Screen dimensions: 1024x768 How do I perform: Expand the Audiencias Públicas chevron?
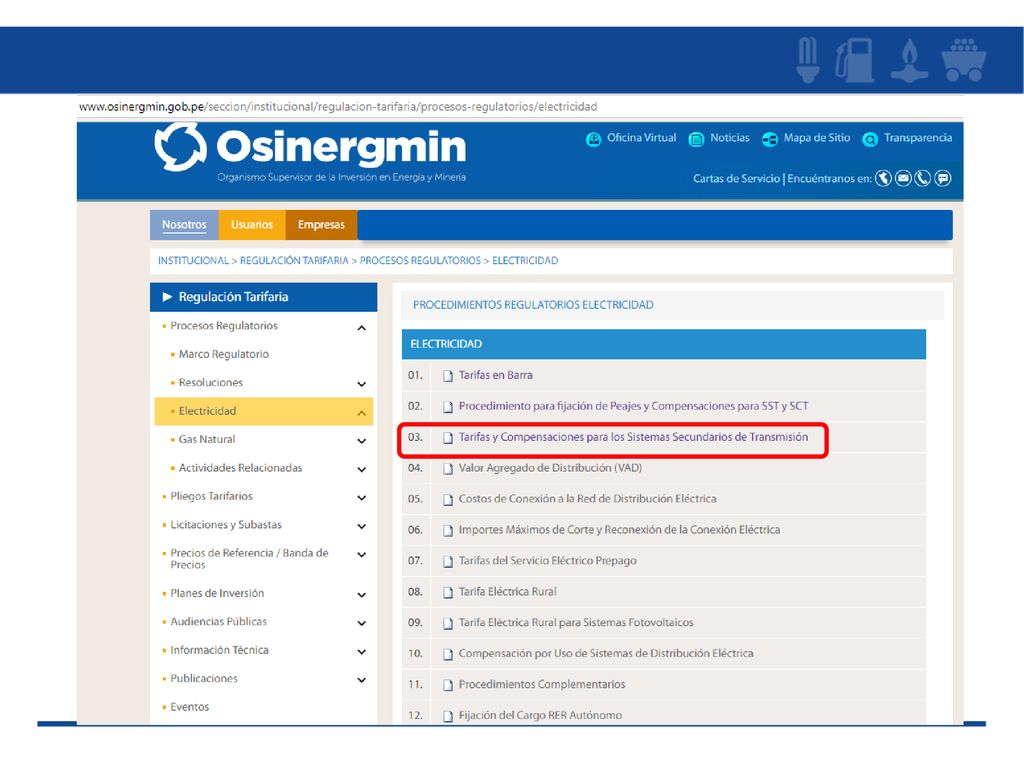point(362,623)
